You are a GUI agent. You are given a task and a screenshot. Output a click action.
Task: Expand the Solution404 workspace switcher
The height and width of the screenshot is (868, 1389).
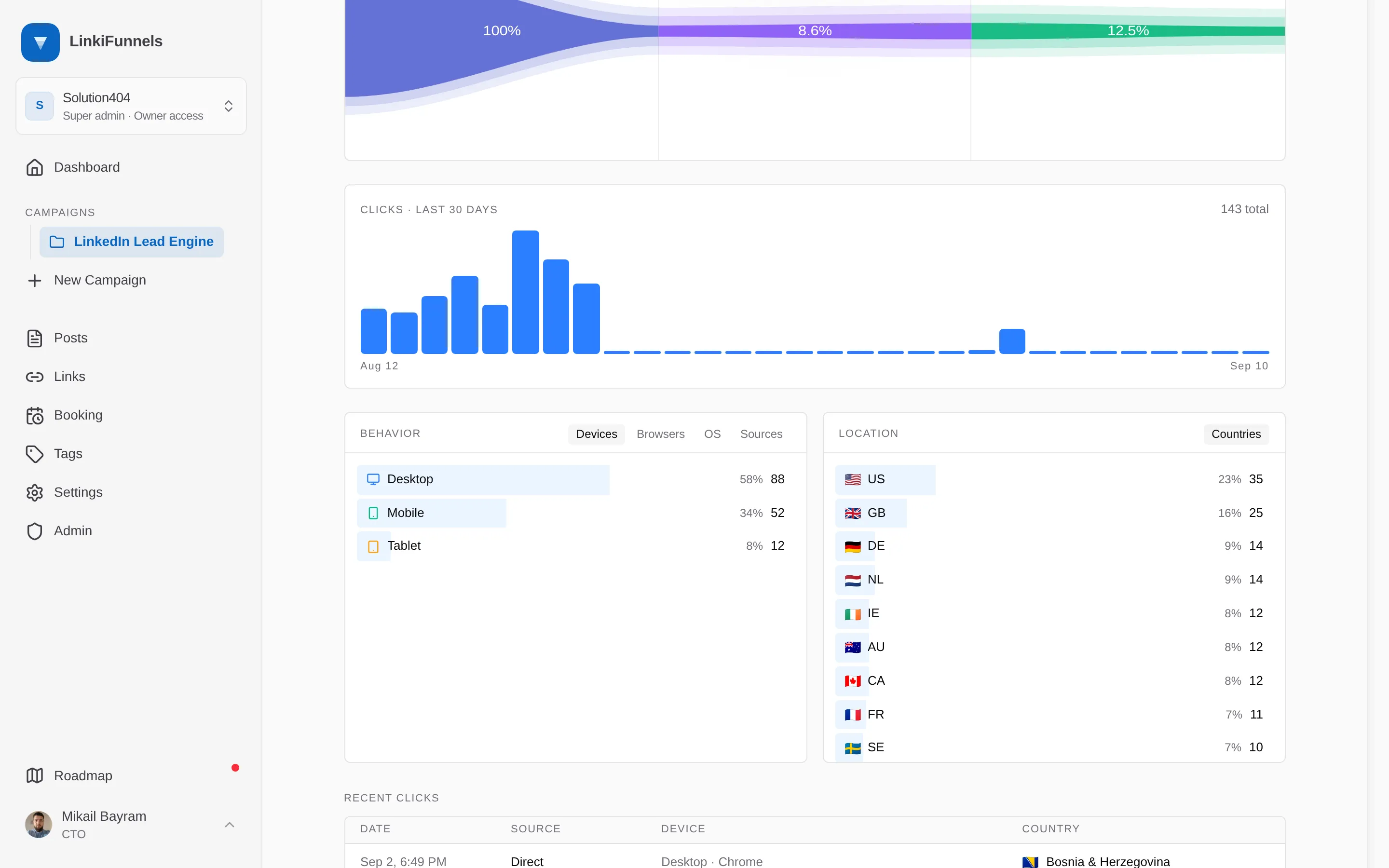[131, 106]
